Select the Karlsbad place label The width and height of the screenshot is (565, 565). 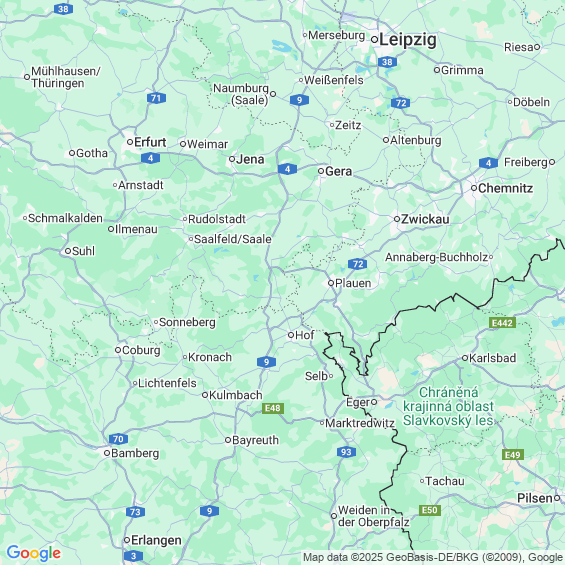[x=492, y=358]
